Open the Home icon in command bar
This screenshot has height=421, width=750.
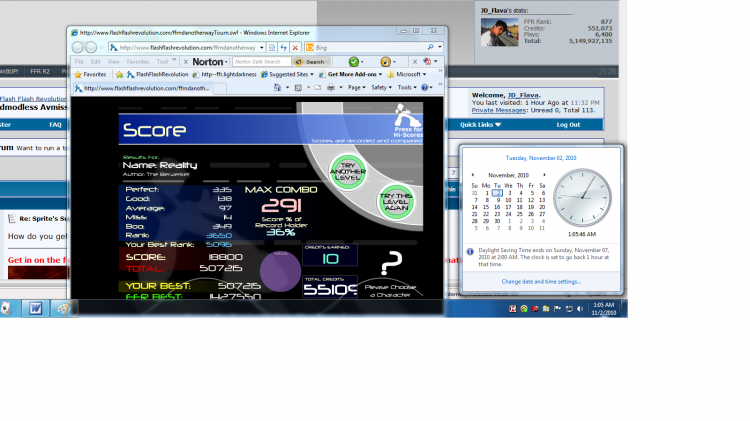pos(277,88)
